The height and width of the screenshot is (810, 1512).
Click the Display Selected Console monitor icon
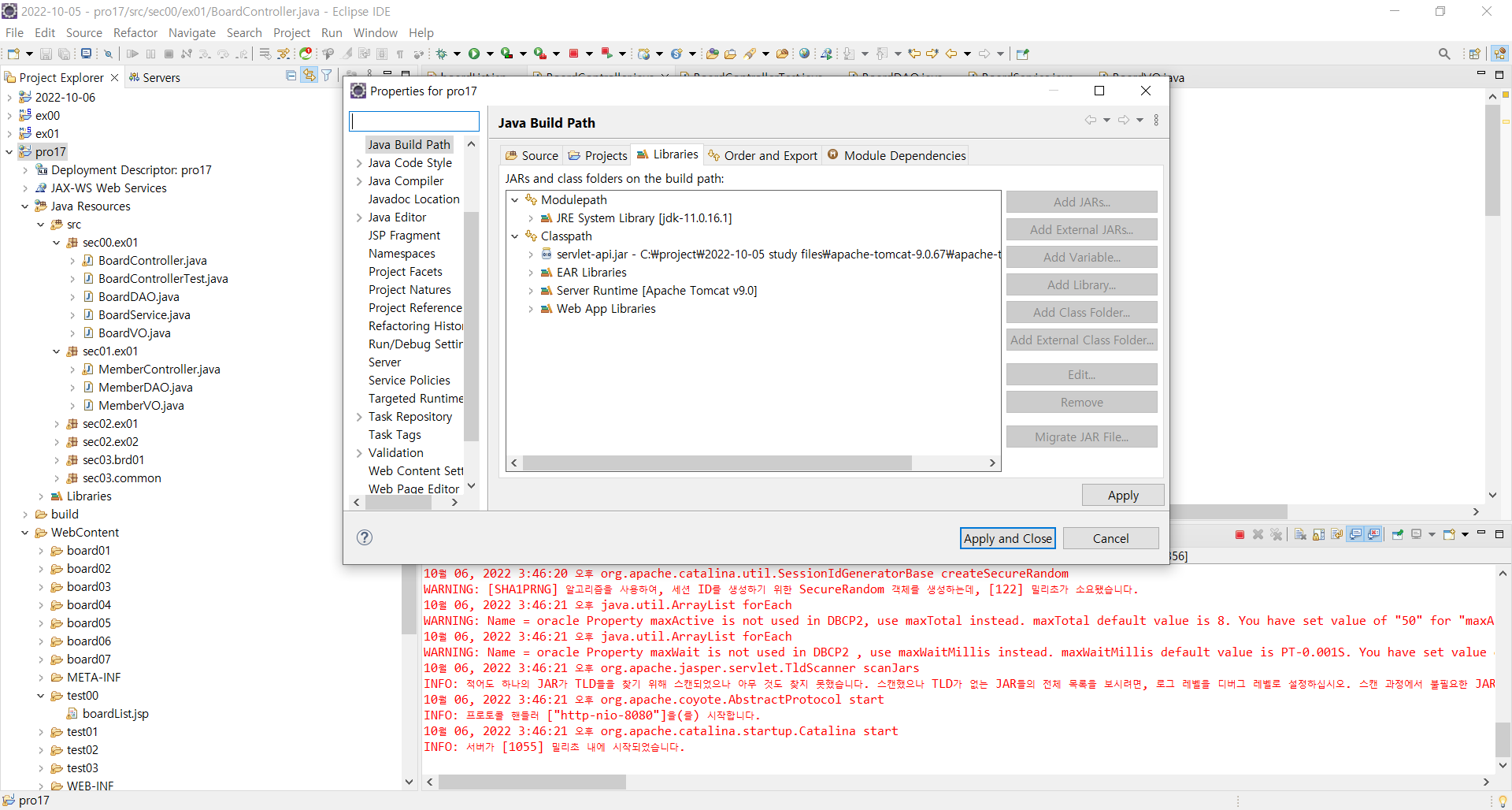(1417, 534)
